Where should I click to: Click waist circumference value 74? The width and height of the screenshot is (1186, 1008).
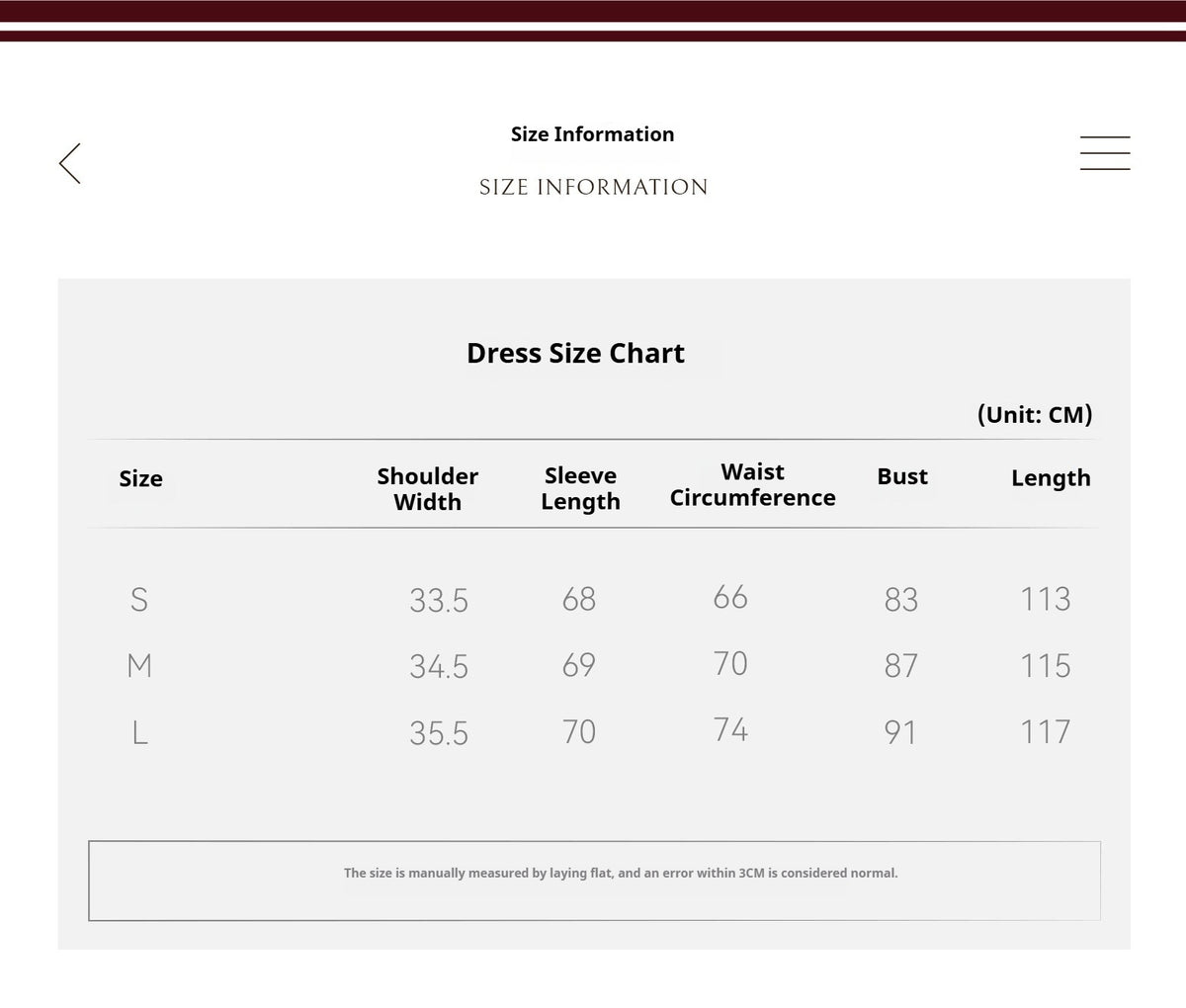[730, 729]
